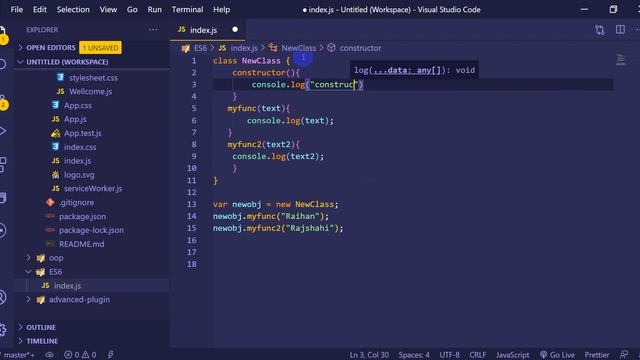Expand the Outline panel
The height and width of the screenshot is (360, 640).
[41, 327]
